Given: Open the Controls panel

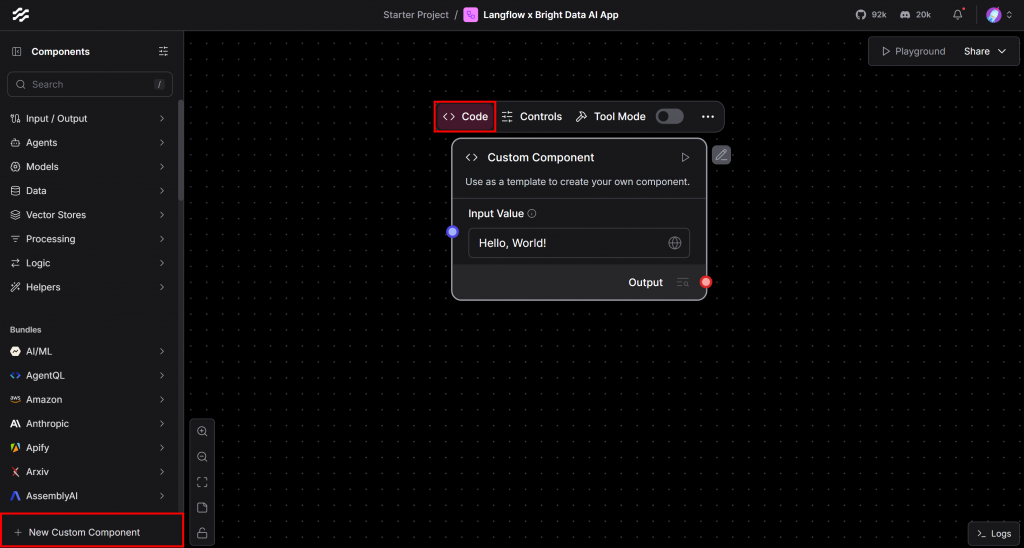Looking at the screenshot, I should coord(532,117).
